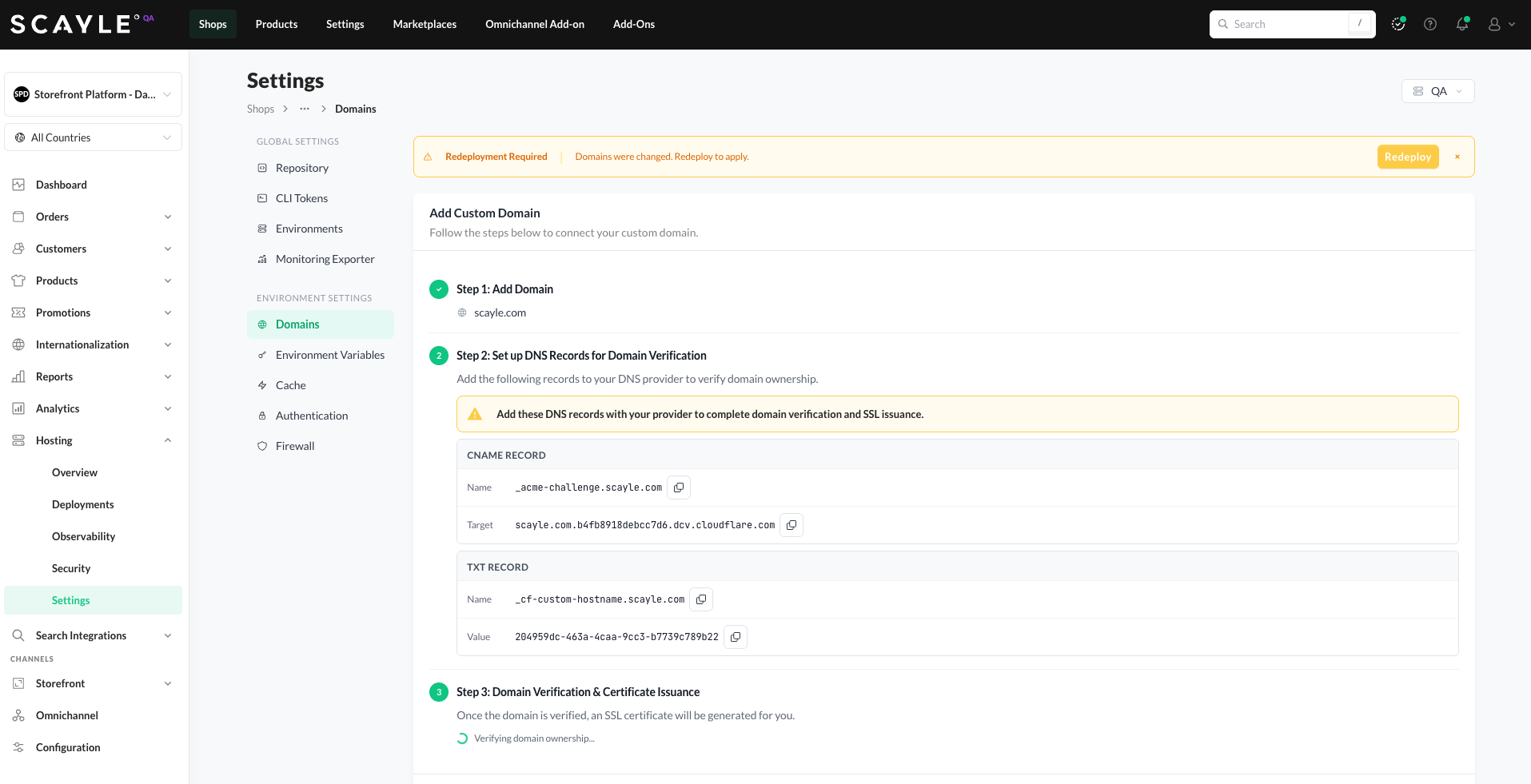Click the Redeploy button
The image size is (1531, 784).
point(1408,157)
